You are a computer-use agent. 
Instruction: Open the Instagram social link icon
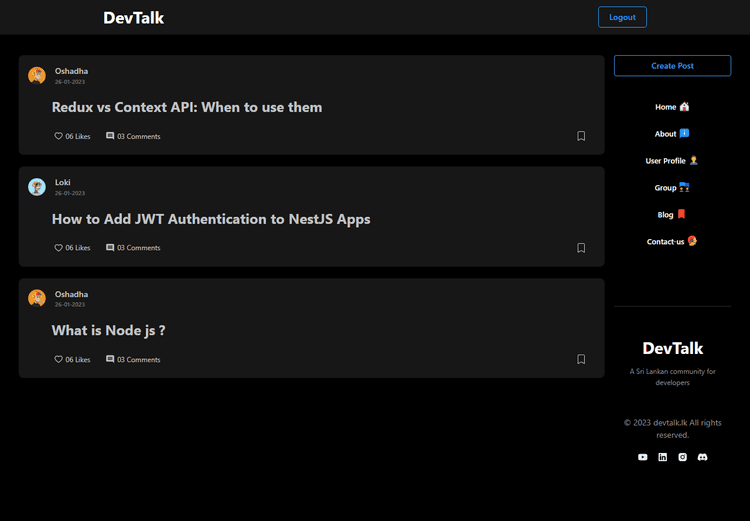tap(683, 457)
